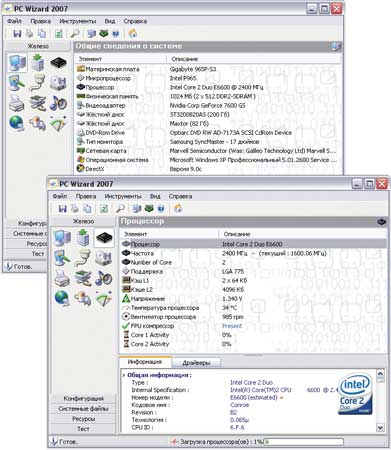The width and height of the screenshot is (391, 450).
Task: Open Файл menu in front window
Action: click(x=60, y=196)
